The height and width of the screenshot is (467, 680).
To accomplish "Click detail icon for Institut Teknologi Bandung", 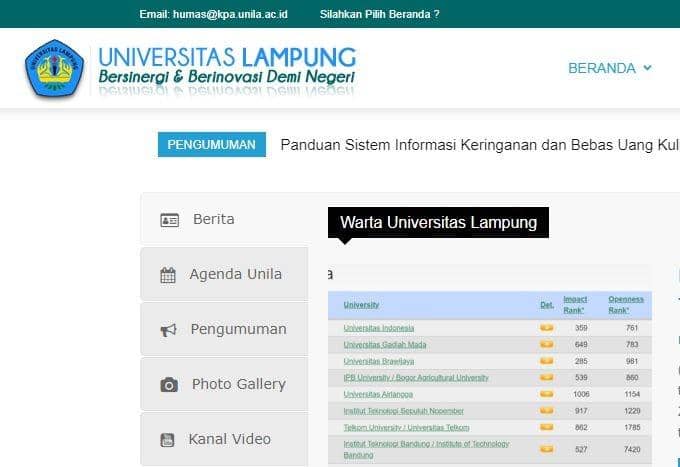I will pyautogui.click(x=546, y=449).
